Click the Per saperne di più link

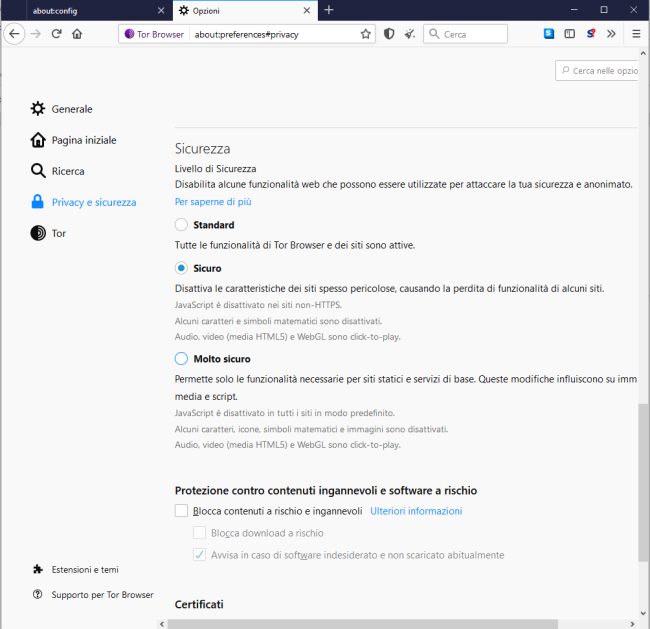pos(213,202)
